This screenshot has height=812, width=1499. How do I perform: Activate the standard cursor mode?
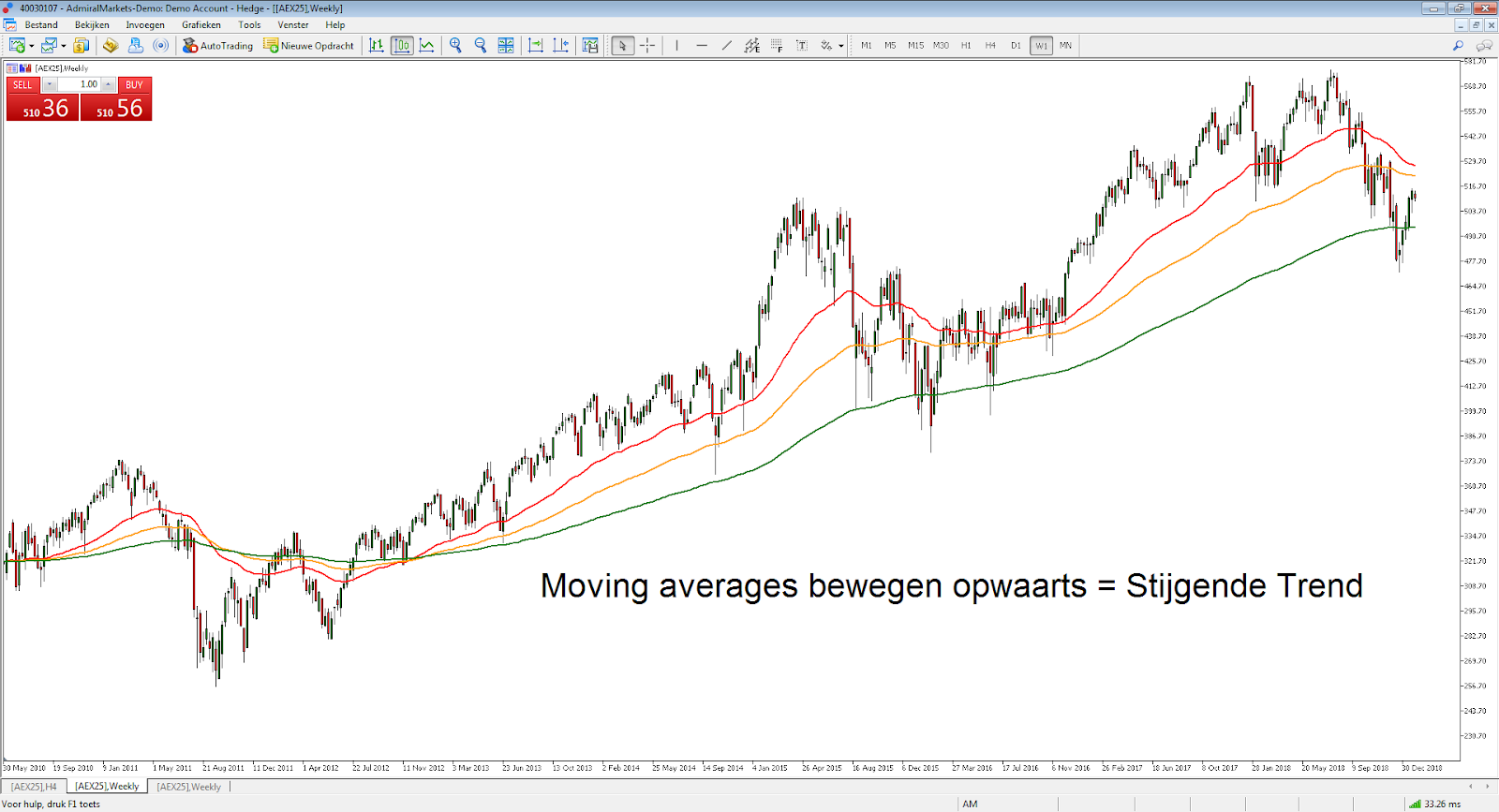click(622, 45)
